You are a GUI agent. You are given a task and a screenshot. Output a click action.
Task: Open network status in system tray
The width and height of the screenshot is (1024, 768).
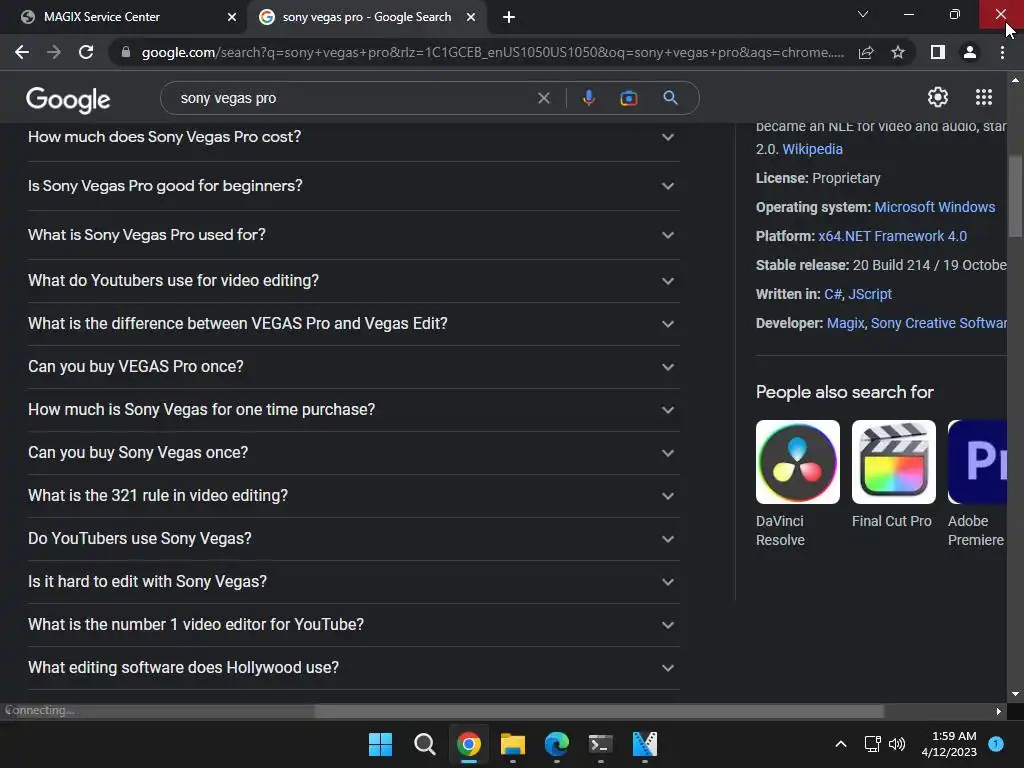coord(872,744)
